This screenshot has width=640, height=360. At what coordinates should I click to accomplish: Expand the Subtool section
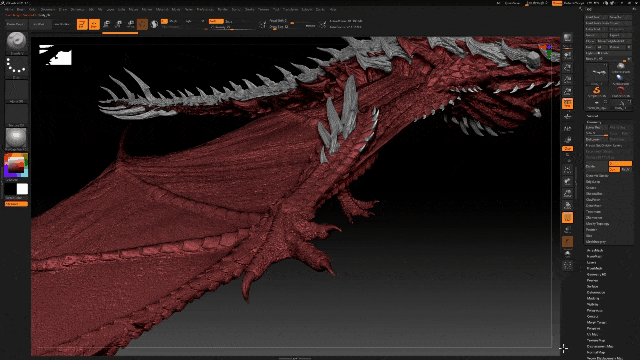[592, 116]
